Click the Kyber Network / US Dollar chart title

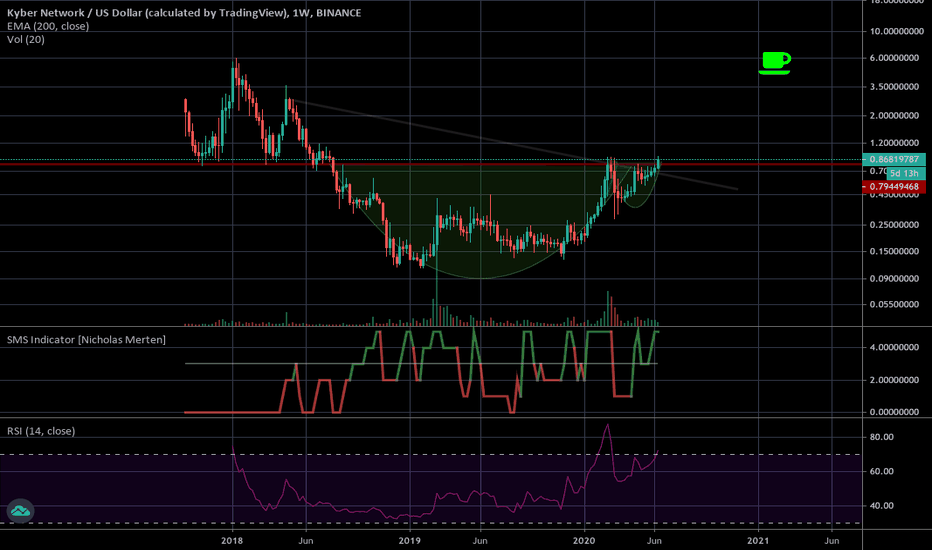pyautogui.click(x=184, y=12)
